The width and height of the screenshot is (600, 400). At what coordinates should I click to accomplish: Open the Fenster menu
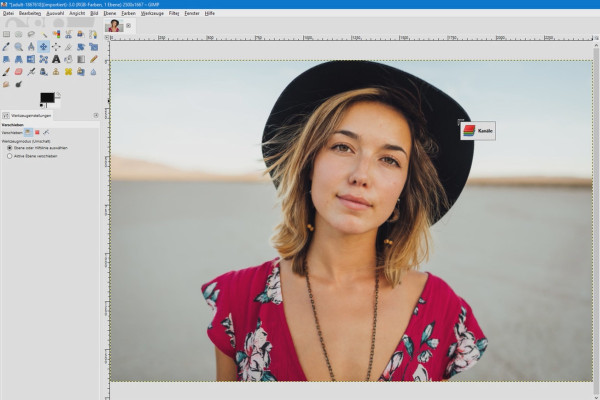coord(192,13)
